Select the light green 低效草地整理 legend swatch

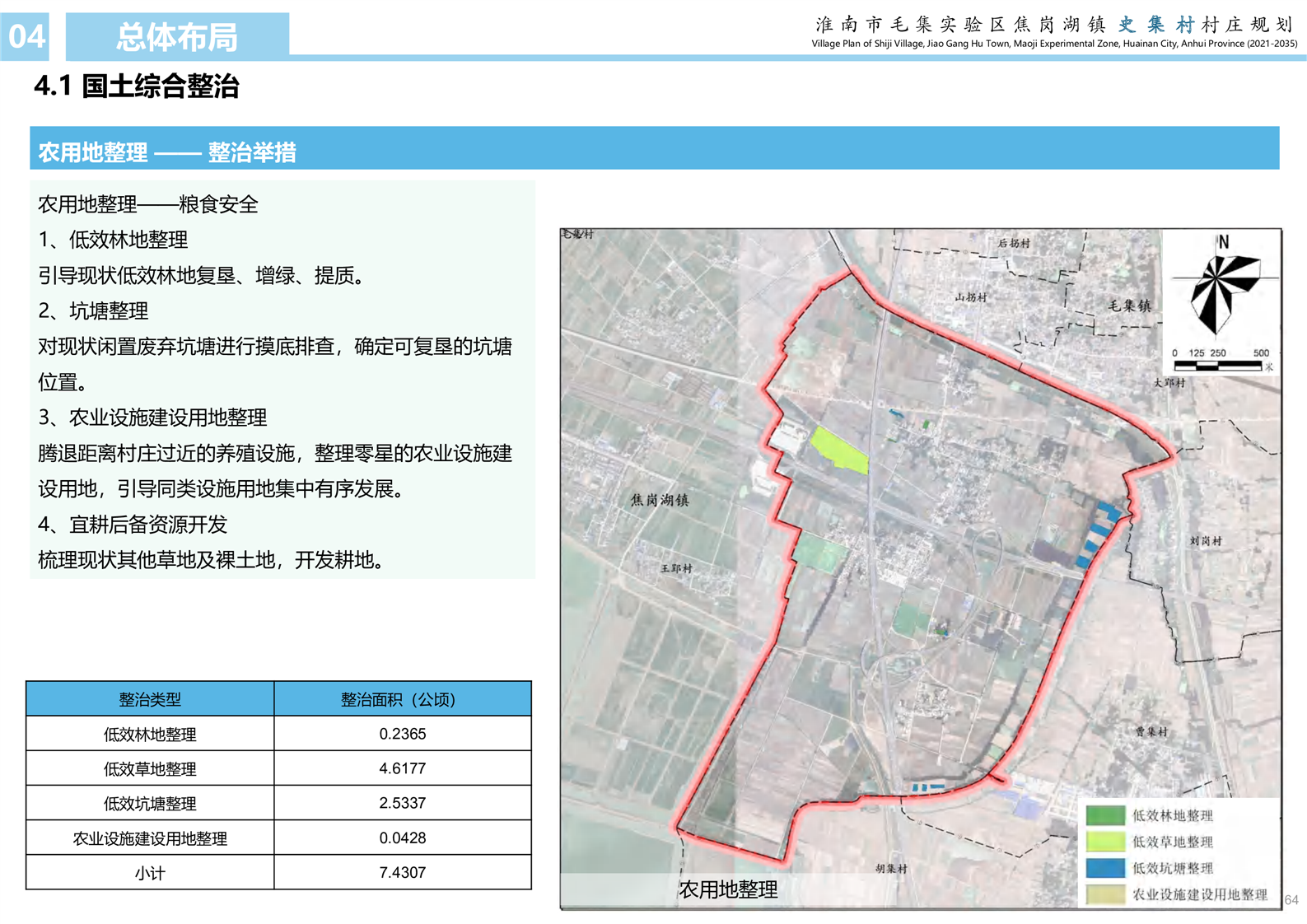pyautogui.click(x=1104, y=842)
